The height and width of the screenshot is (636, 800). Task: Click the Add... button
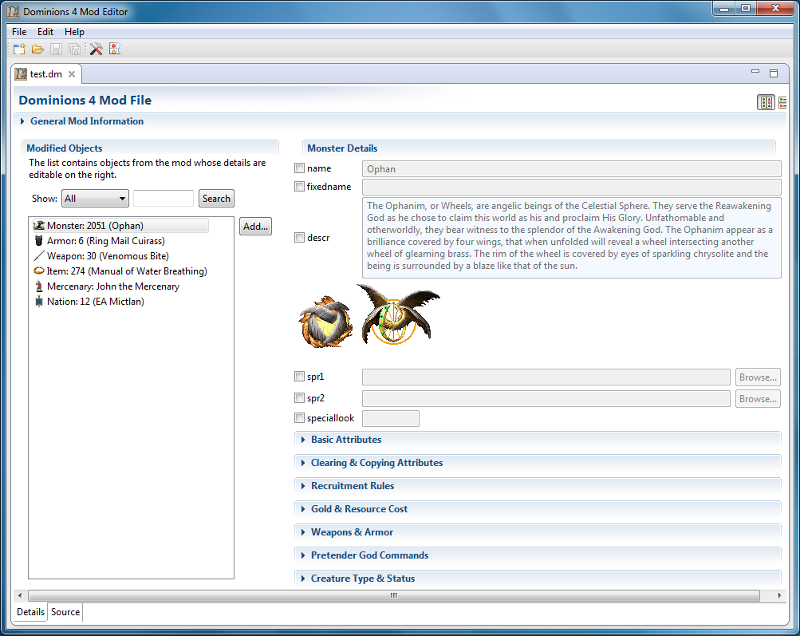[x=255, y=226]
